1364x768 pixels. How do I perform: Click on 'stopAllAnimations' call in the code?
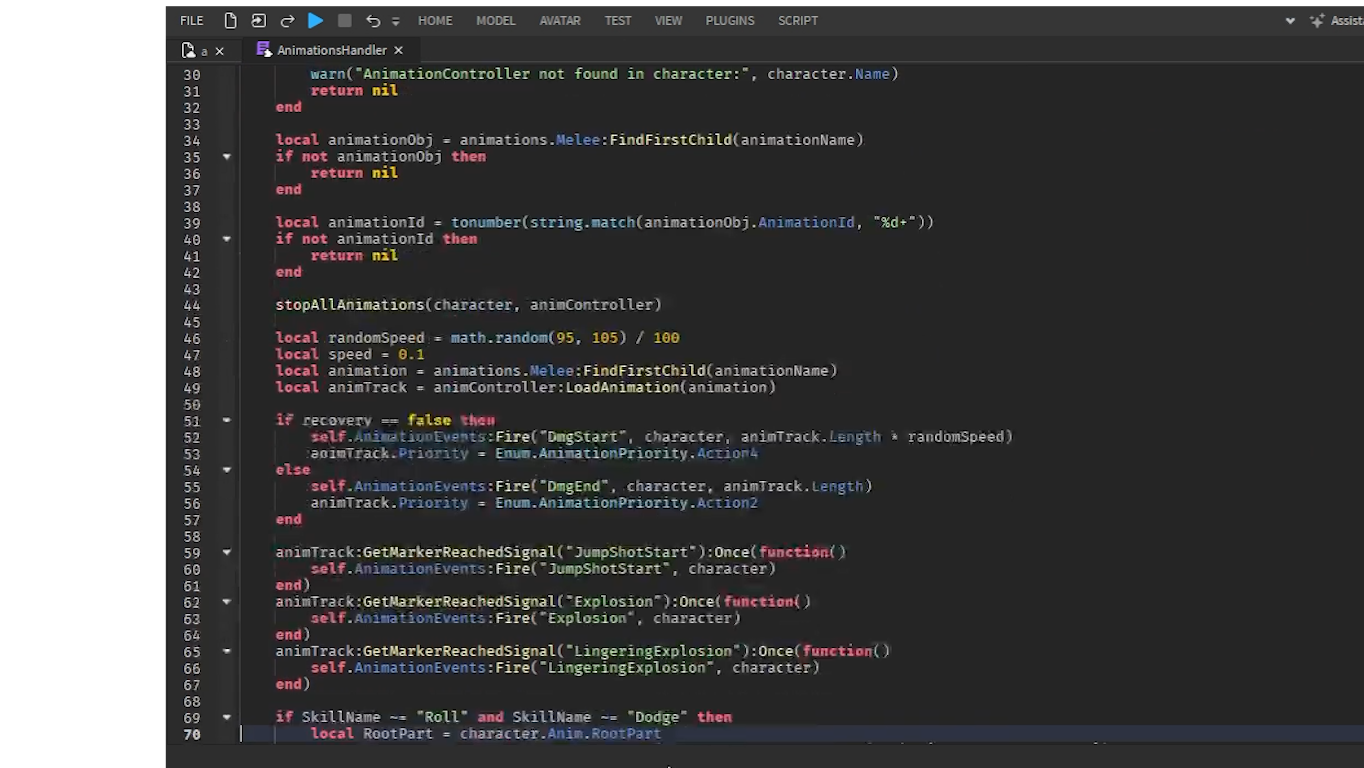[350, 304]
